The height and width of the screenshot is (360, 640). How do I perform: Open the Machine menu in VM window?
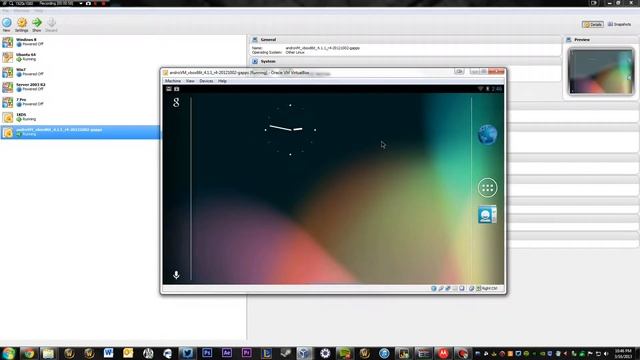[x=173, y=81]
